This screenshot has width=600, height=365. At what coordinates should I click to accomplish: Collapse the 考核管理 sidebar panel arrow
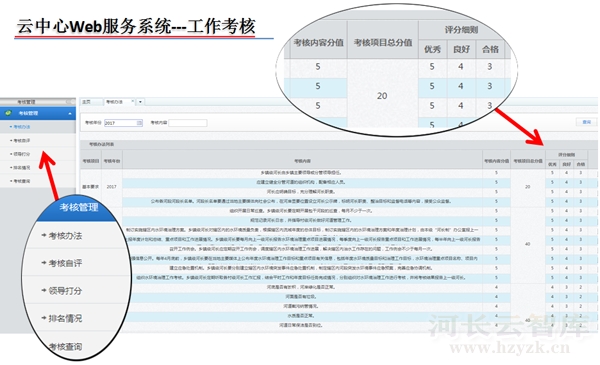(70, 114)
